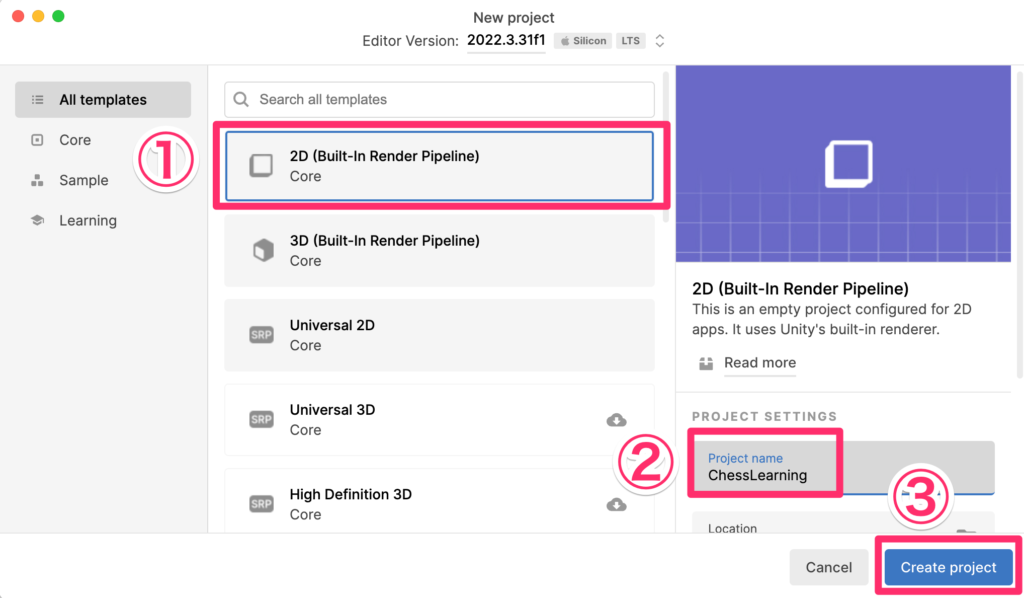Image resolution: width=1024 pixels, height=598 pixels.
Task: Cancel the new project dialog
Action: 828,567
